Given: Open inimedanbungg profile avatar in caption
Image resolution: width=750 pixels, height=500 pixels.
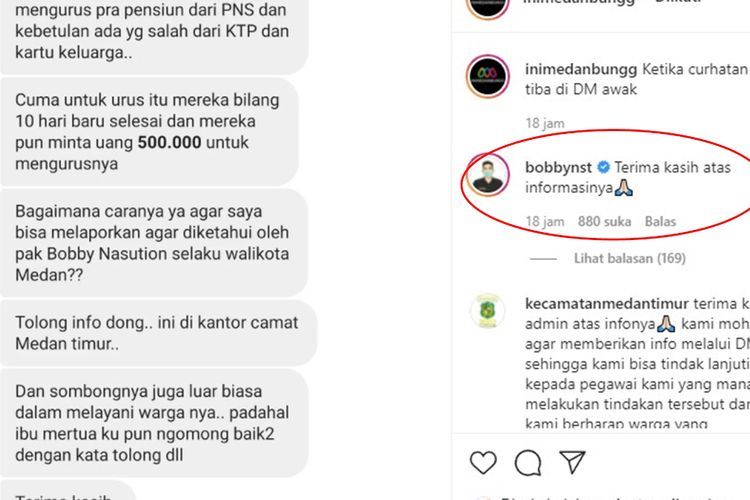Looking at the screenshot, I should click(x=487, y=77).
